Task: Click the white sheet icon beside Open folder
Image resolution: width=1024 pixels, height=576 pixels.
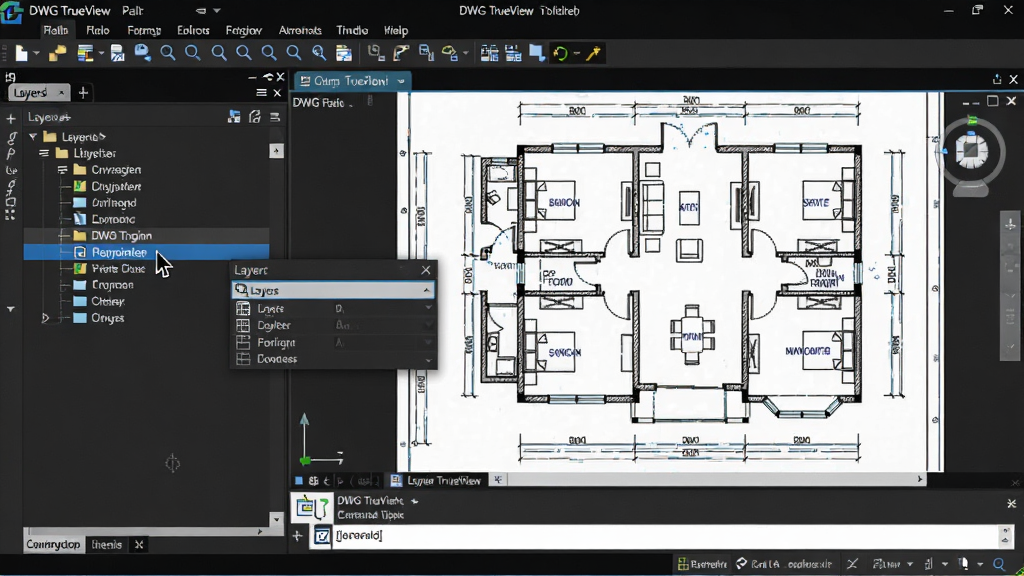Action: [117, 53]
